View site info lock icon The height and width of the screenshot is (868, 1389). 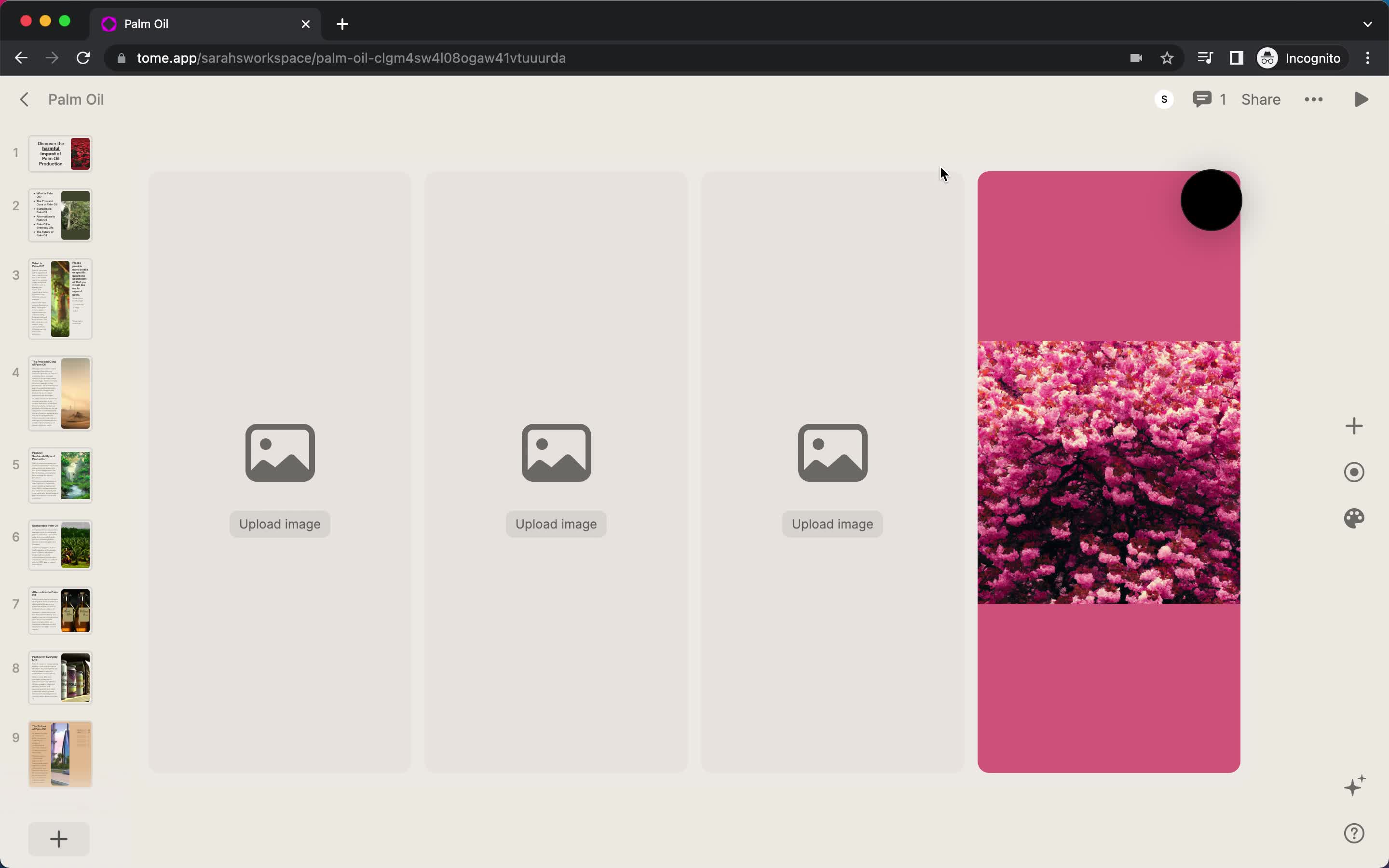(x=121, y=58)
